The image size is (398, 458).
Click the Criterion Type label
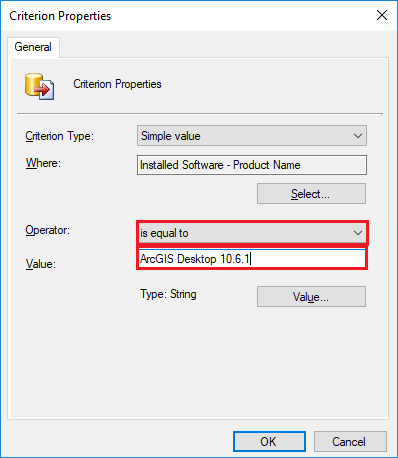tap(59, 136)
